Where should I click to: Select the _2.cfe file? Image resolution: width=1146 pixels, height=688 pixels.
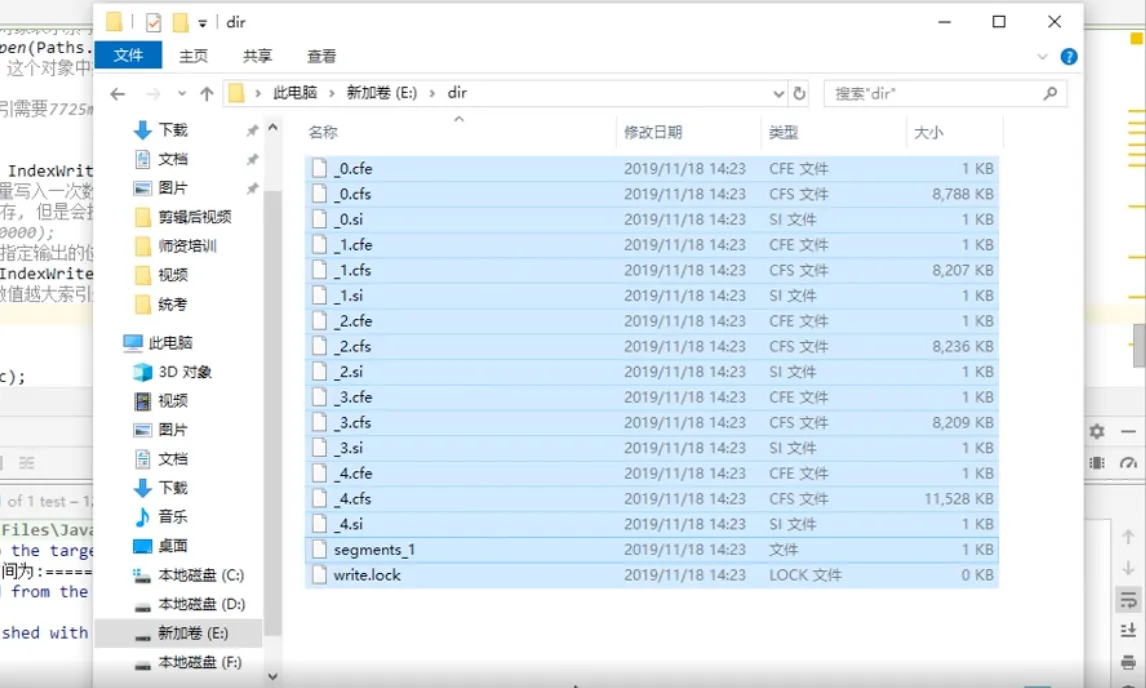coord(651,321)
